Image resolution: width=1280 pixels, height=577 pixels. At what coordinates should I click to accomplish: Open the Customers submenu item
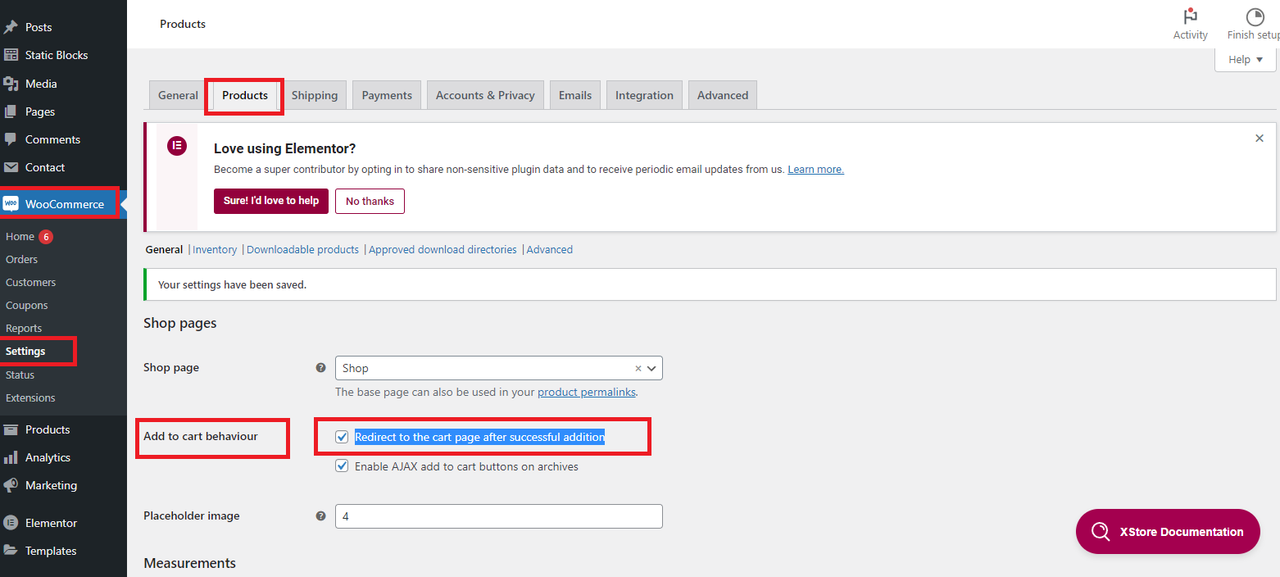(x=31, y=283)
